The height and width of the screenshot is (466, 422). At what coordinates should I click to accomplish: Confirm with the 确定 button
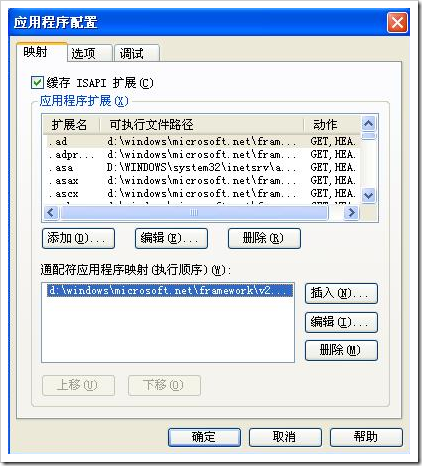[204, 437]
